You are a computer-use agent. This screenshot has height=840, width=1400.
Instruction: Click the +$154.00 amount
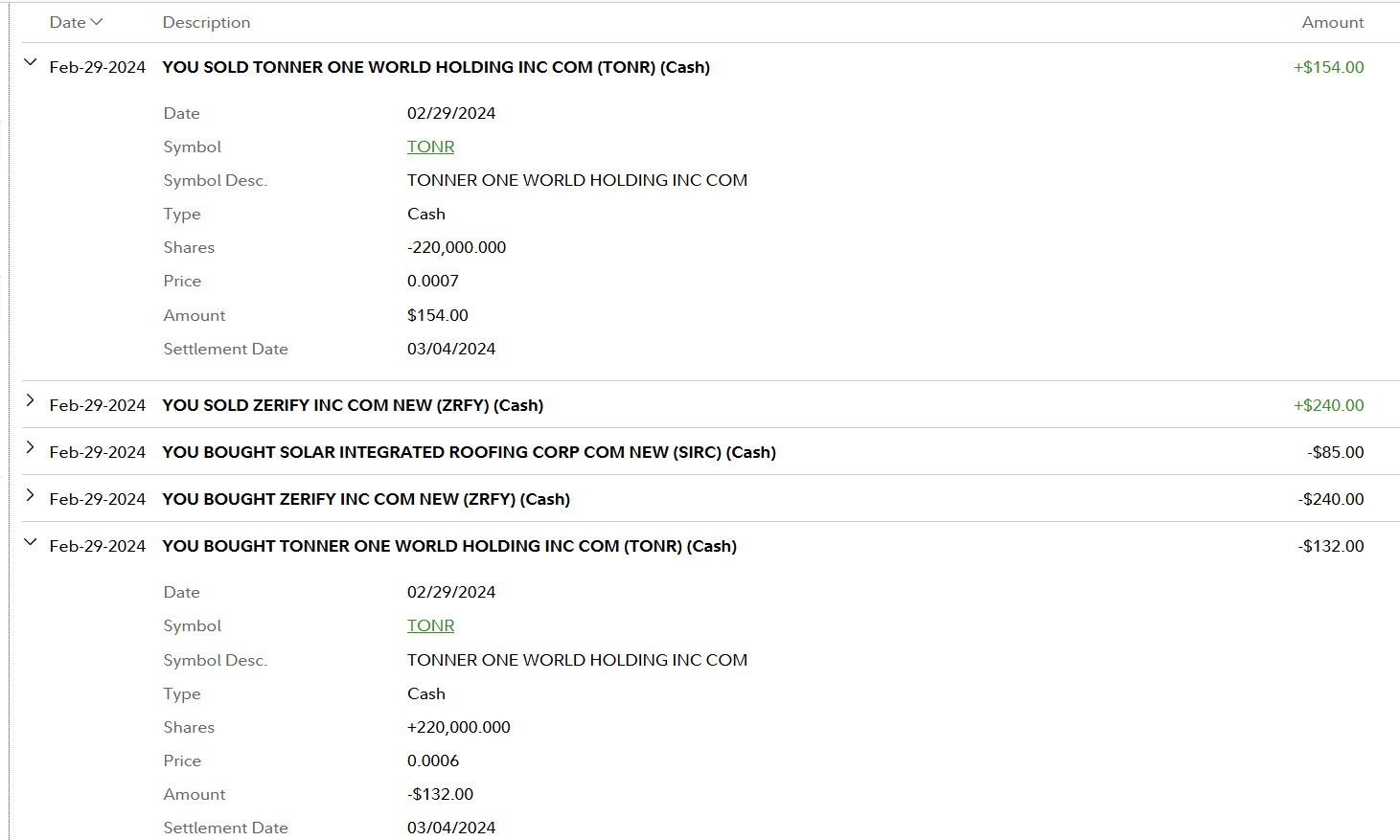pyautogui.click(x=1328, y=67)
